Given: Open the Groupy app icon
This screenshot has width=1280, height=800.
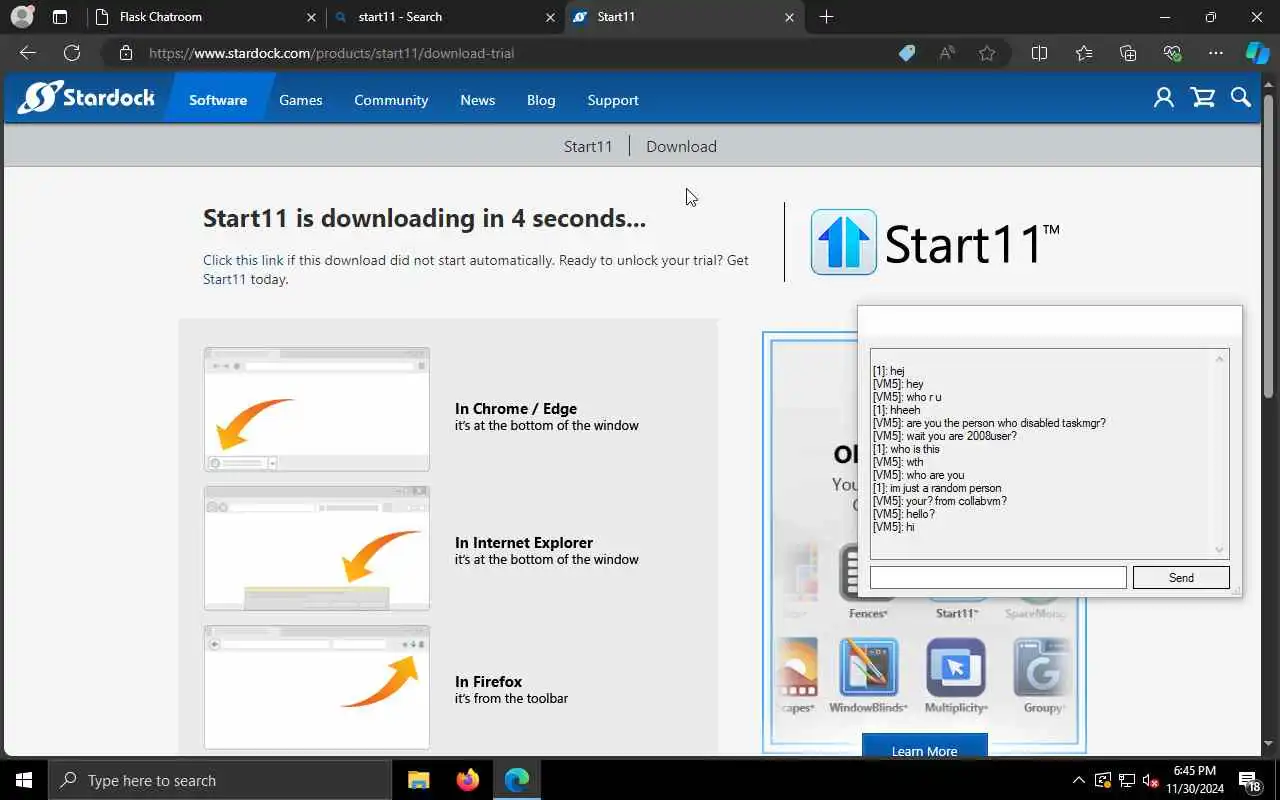Looking at the screenshot, I should [1043, 667].
